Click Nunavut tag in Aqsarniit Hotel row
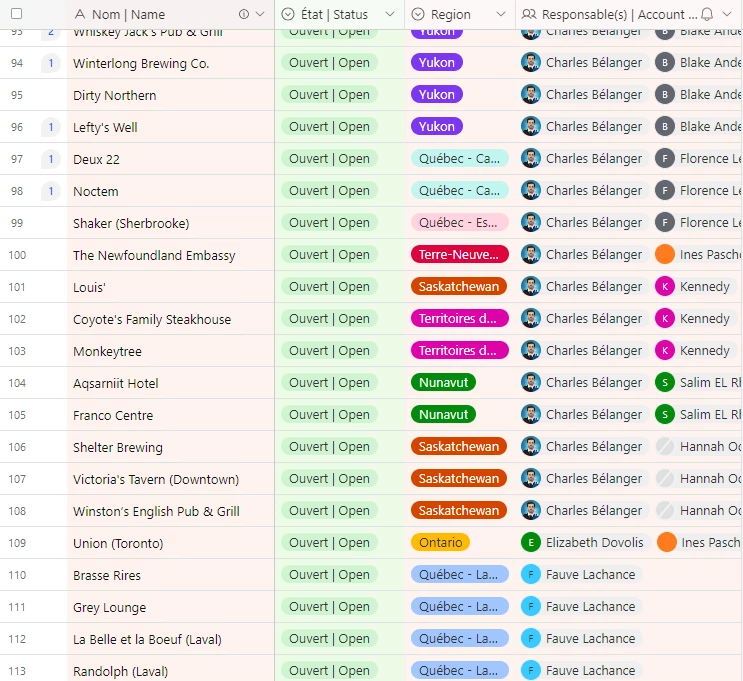Screen dimensions: 743x681 pyautogui.click(x=443, y=382)
